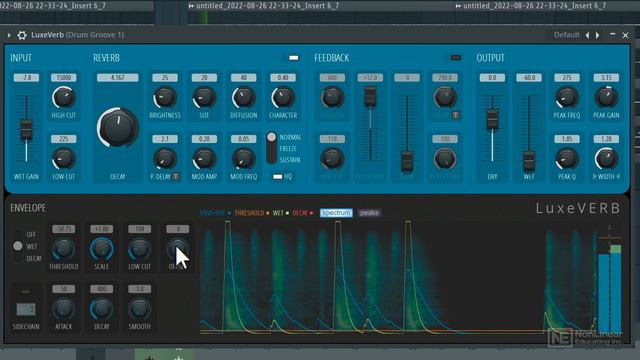Toggle the Feedback section enable switch
640x360 pixels.
pos(456,58)
